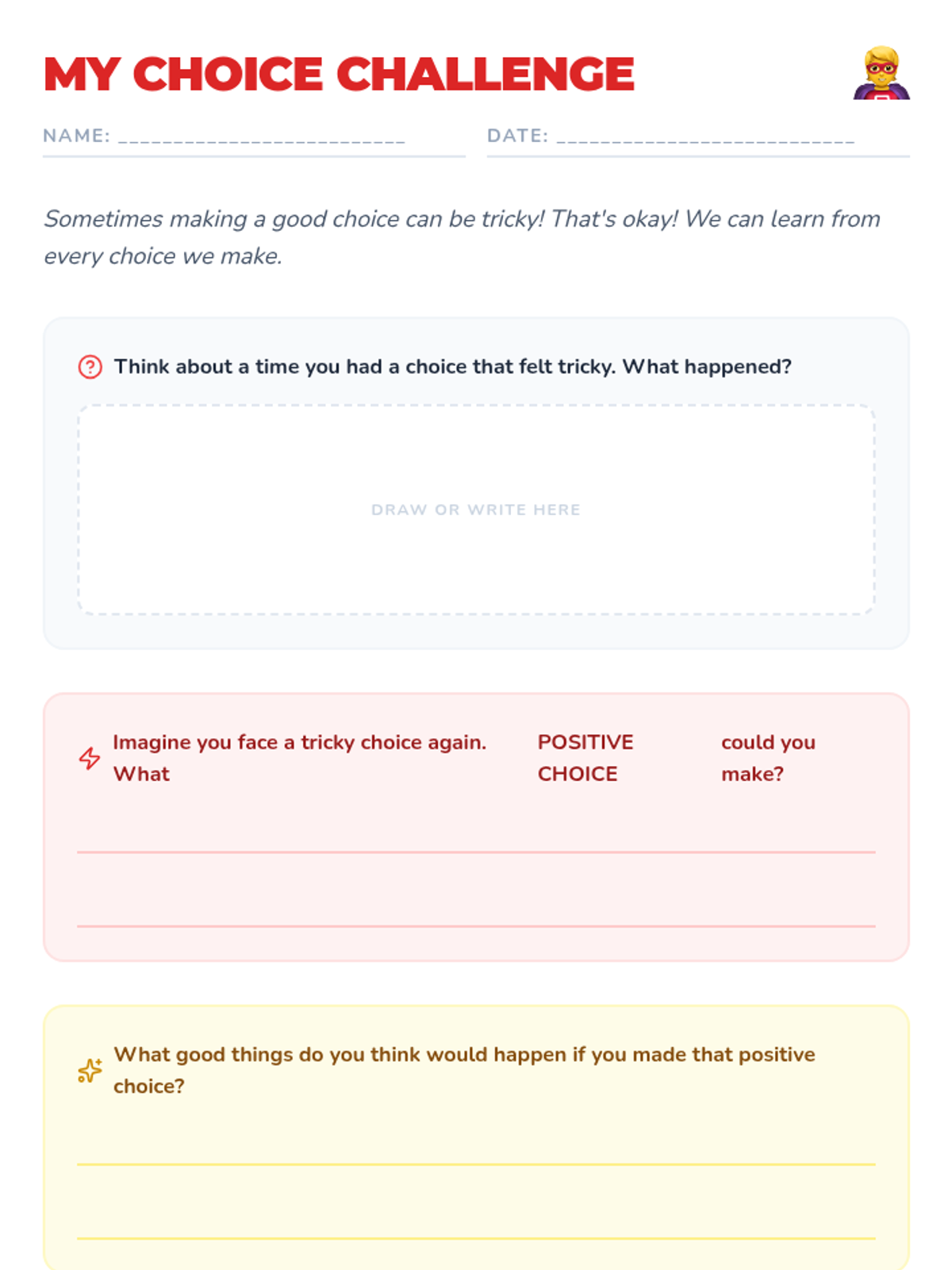Click the red question mark circle icon
The width and height of the screenshot is (952, 1270).
tap(90, 367)
